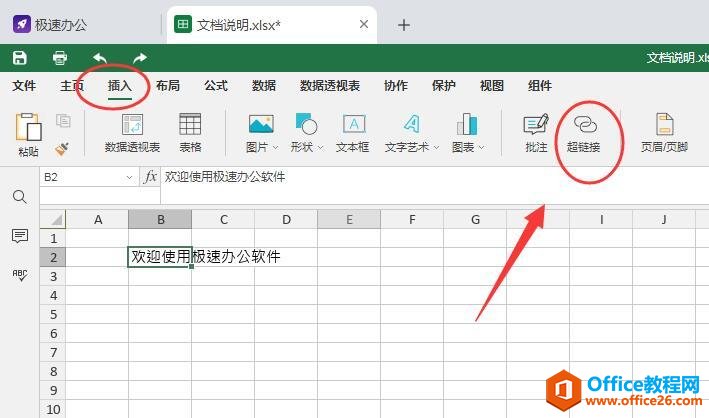The width and height of the screenshot is (709, 418).
Task: Expand the shape (形状) dropdown arrow
Action: click(321, 147)
